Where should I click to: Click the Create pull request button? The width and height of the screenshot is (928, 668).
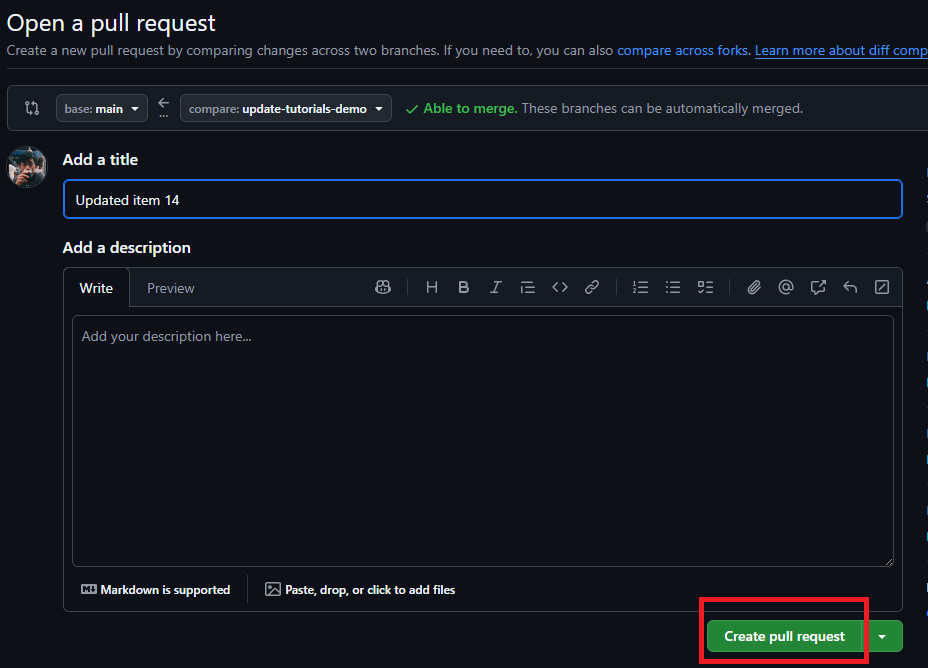pos(784,636)
